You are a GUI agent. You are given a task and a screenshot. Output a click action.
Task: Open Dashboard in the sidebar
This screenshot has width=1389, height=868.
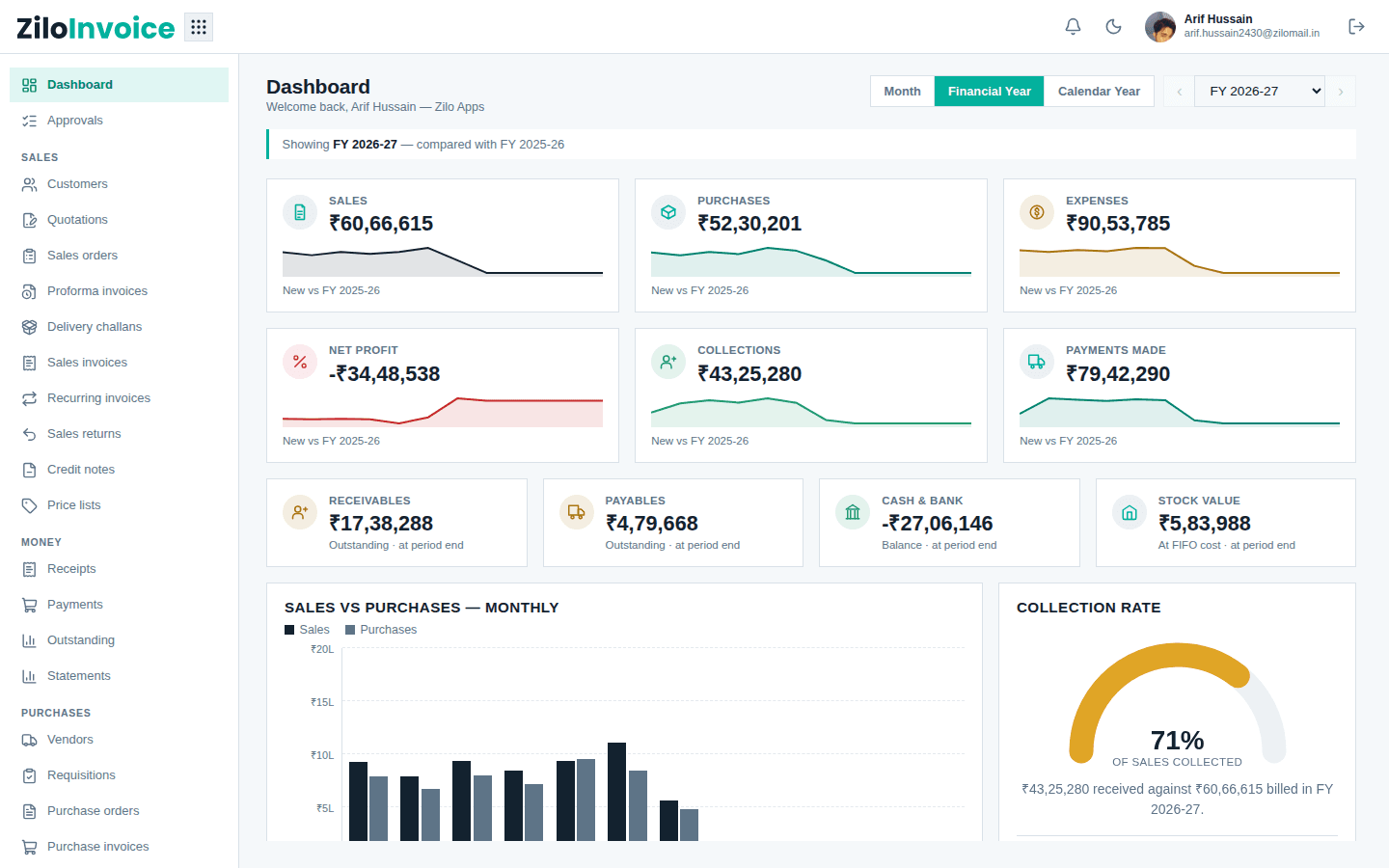(119, 85)
